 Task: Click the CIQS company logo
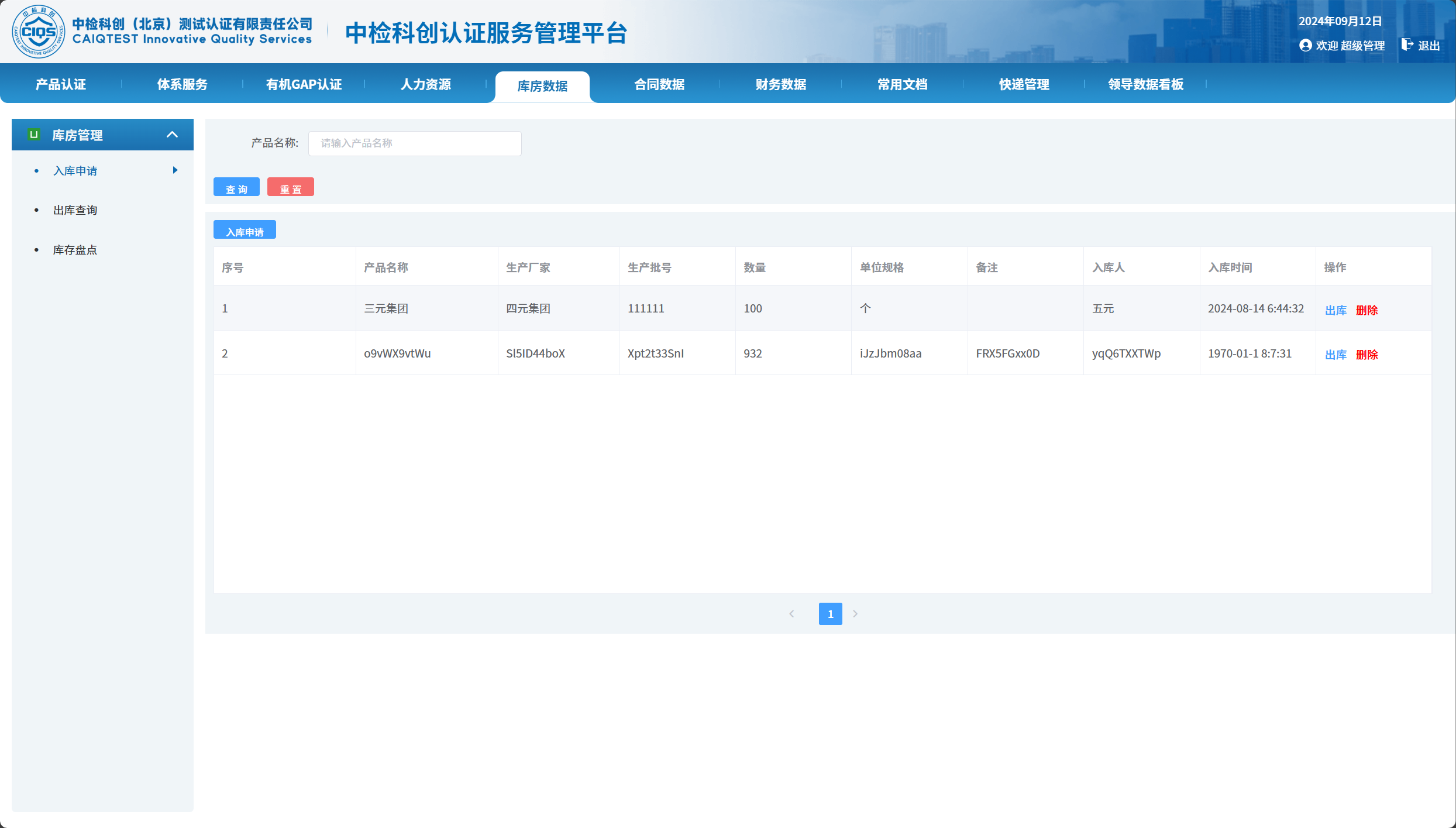[x=39, y=32]
